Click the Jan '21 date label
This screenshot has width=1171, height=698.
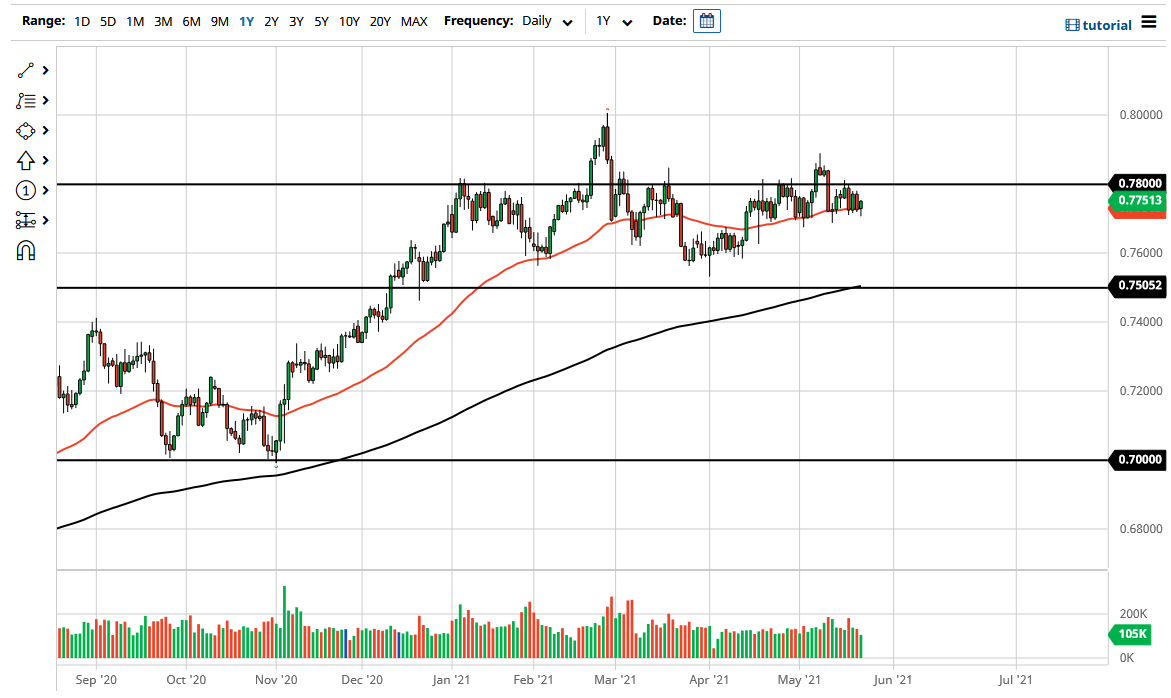(452, 680)
